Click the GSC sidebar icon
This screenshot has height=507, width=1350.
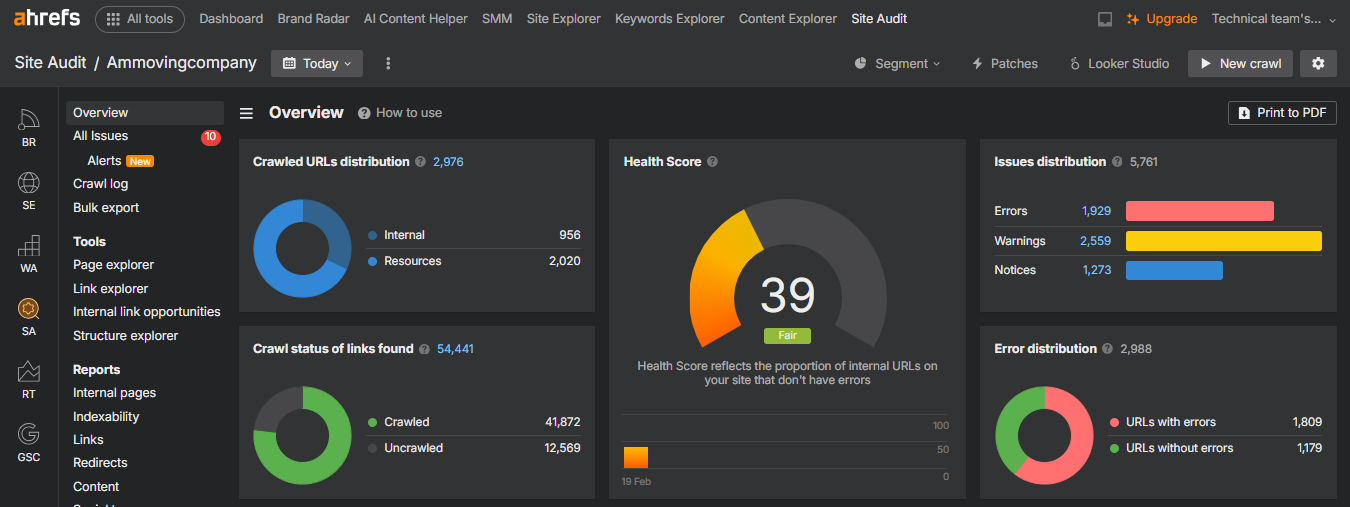(29, 443)
